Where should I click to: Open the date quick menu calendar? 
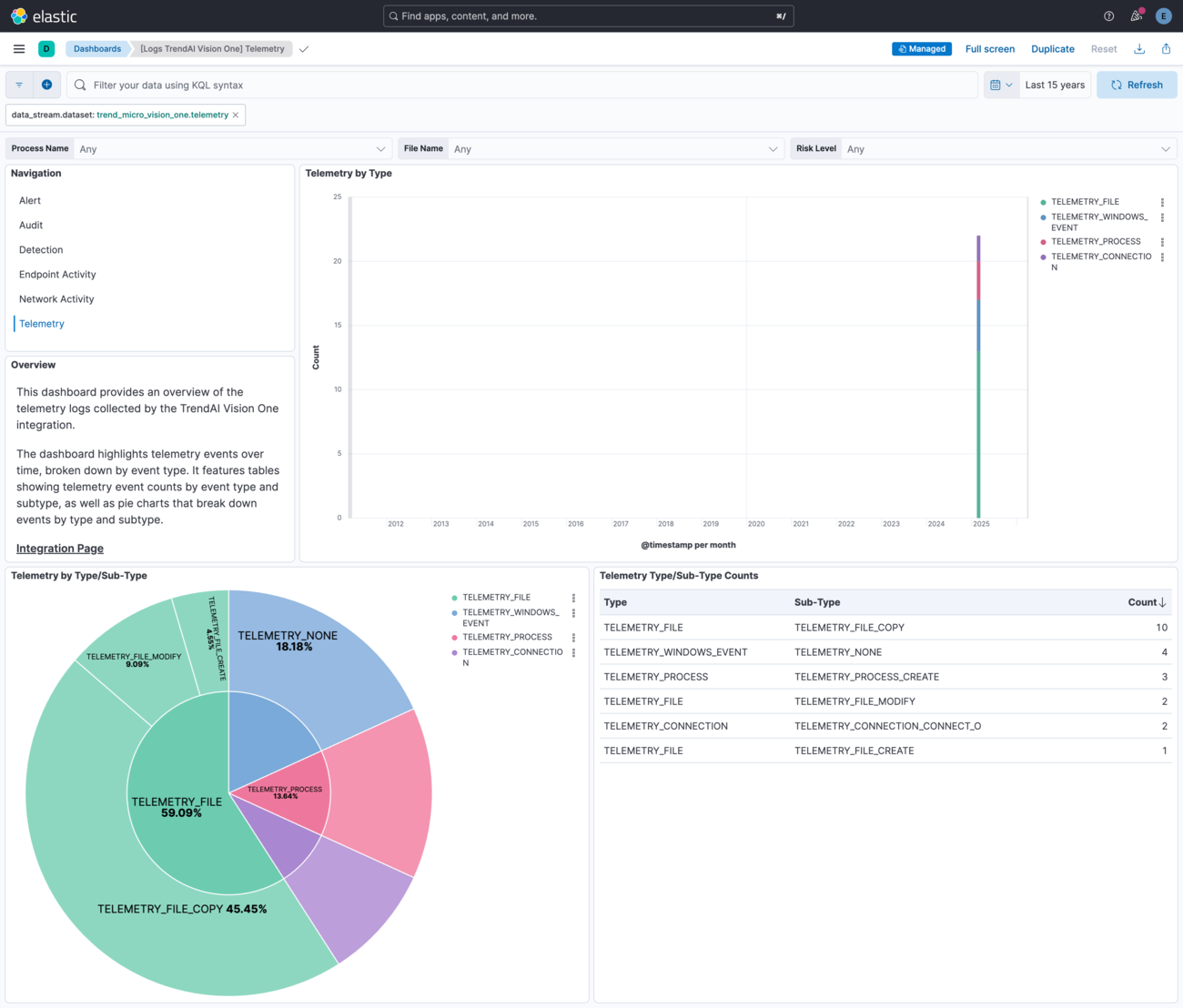[x=1001, y=85]
